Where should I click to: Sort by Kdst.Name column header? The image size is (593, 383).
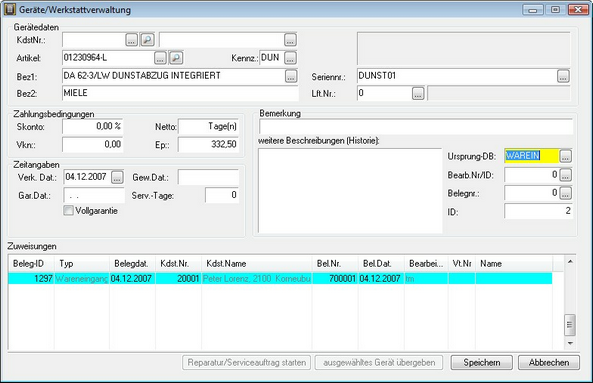point(257,264)
